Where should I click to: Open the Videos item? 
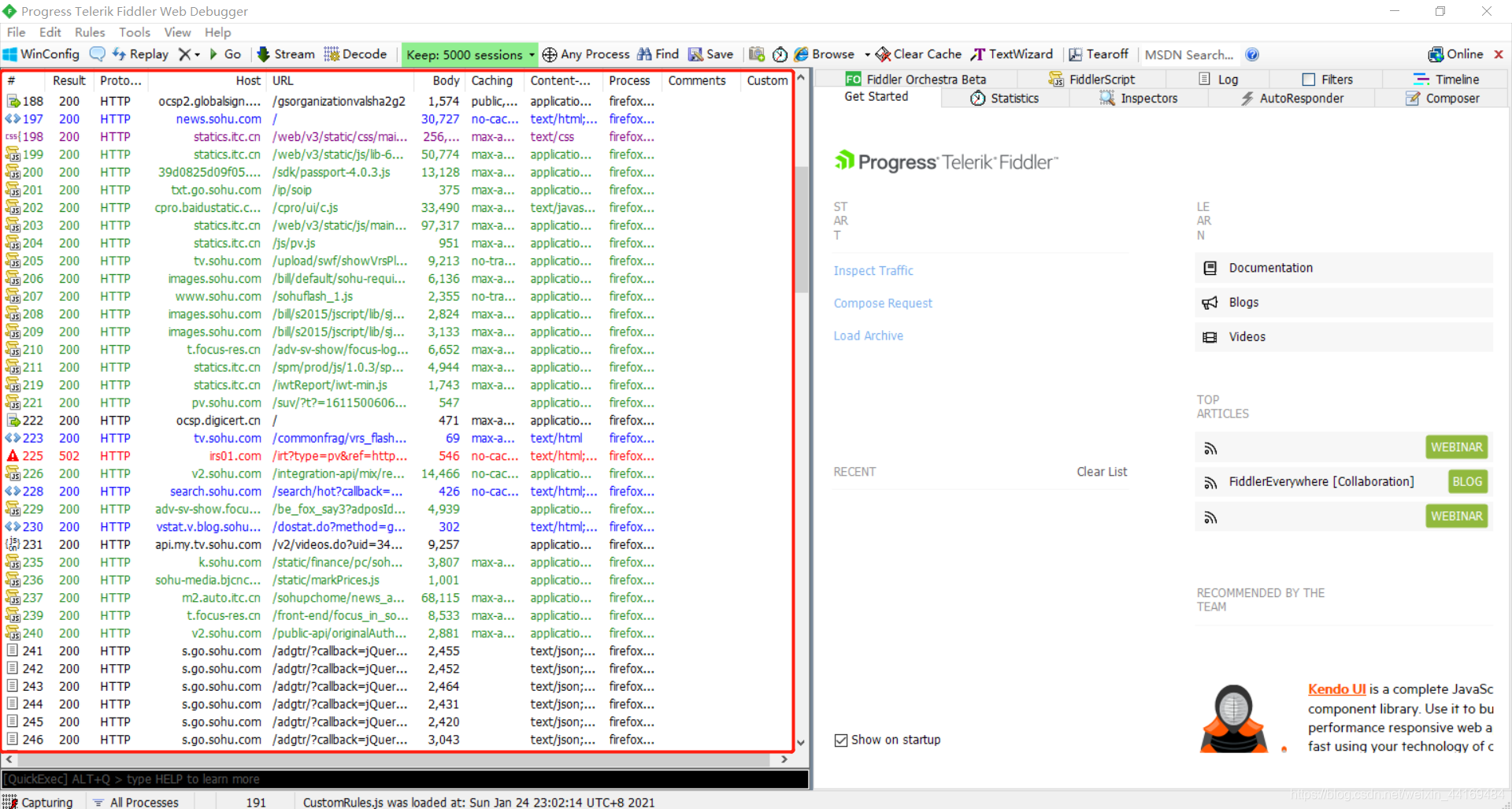pos(1343,337)
